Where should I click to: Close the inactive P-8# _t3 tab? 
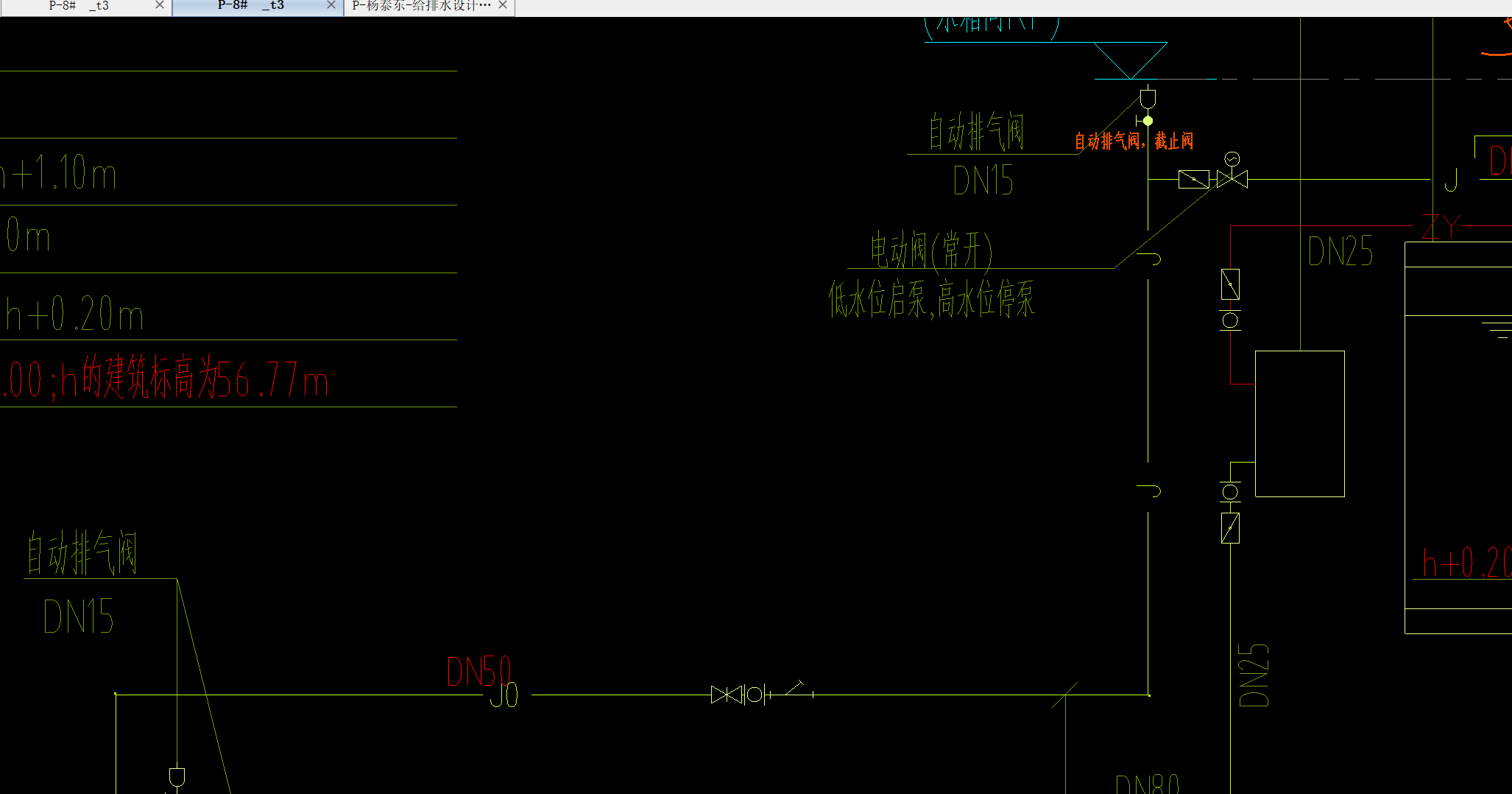pyautogui.click(x=160, y=5)
